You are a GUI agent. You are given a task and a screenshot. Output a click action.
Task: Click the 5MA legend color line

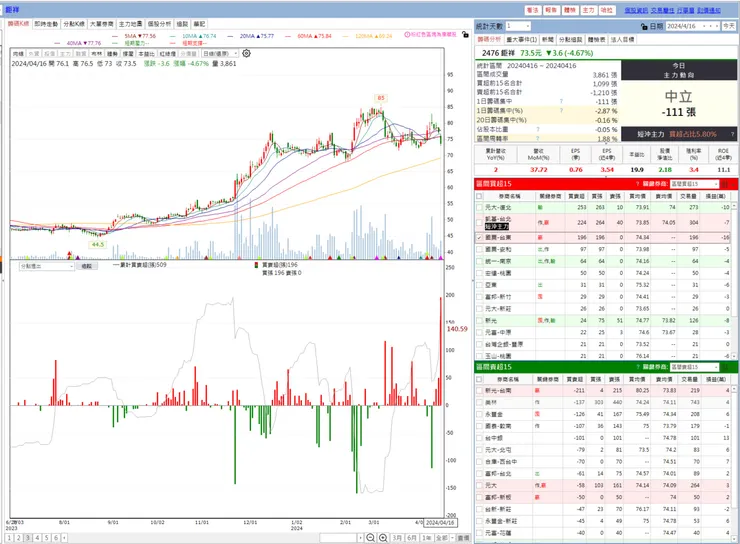115,36
